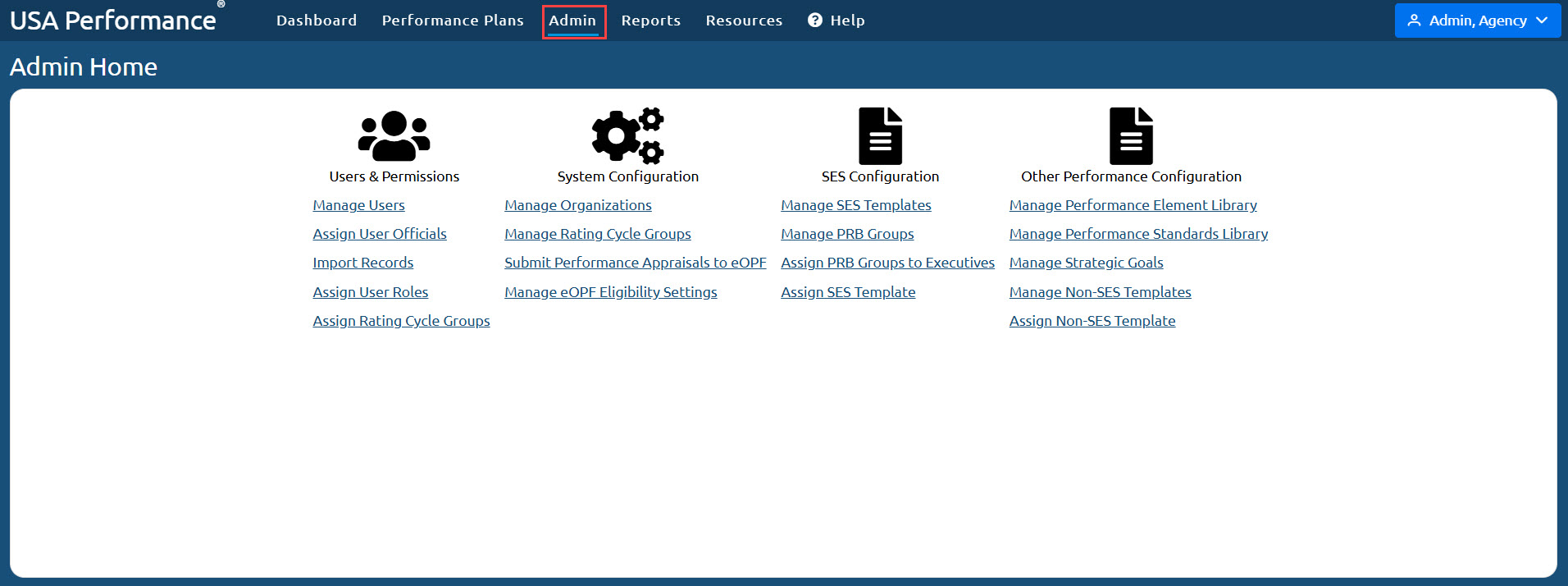Open the Assign User Roles link
The width and height of the screenshot is (1568, 586).
[370, 292]
